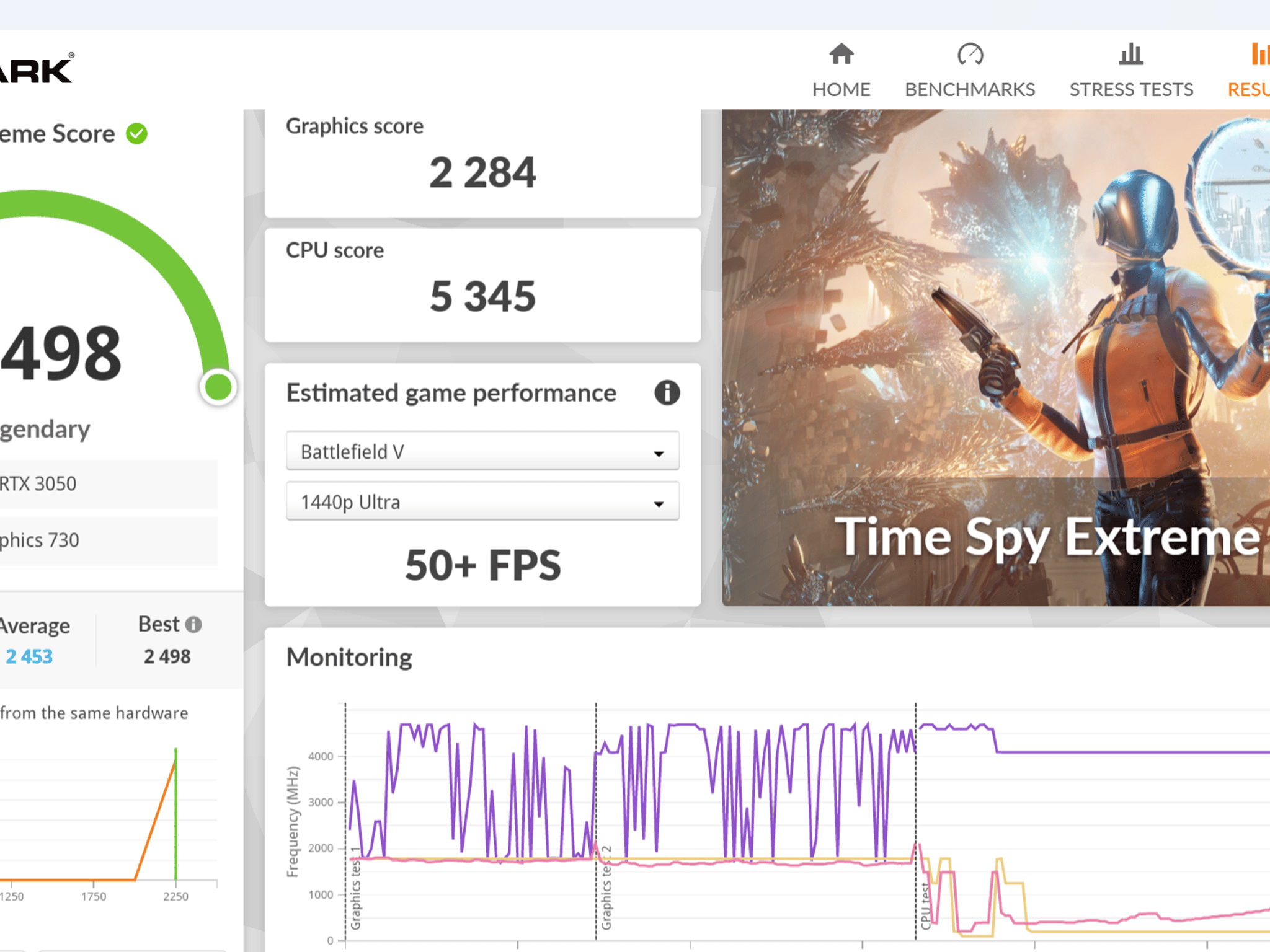1270x952 pixels.
Task: Click the Frequency (MHz) axis label
Action: tap(293, 822)
